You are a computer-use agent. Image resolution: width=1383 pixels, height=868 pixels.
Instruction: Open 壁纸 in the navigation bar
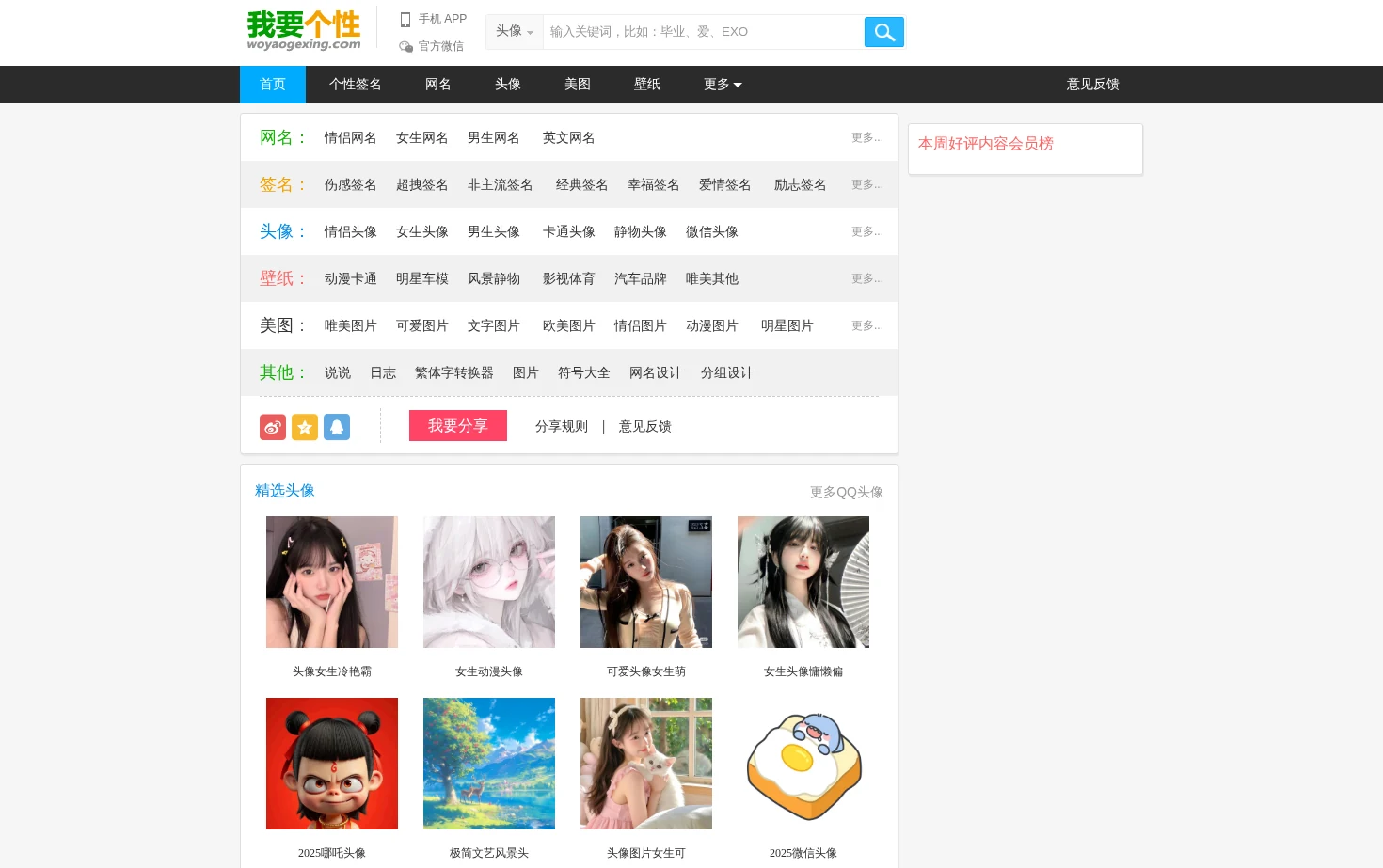click(646, 85)
